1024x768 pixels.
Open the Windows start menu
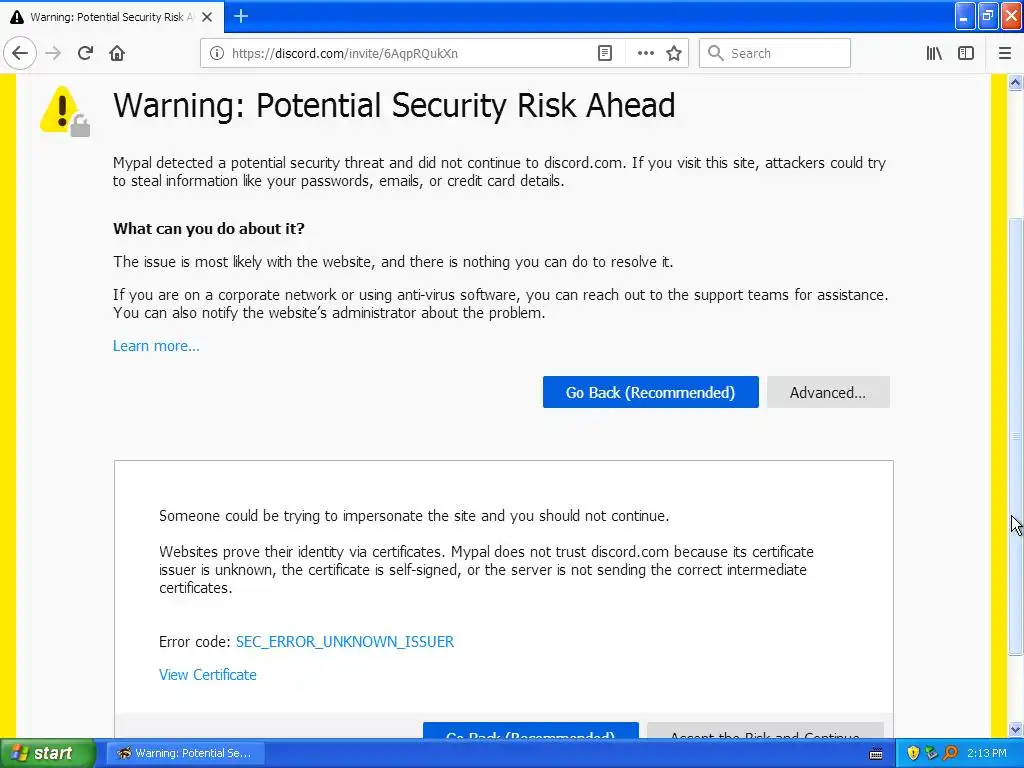click(47, 753)
